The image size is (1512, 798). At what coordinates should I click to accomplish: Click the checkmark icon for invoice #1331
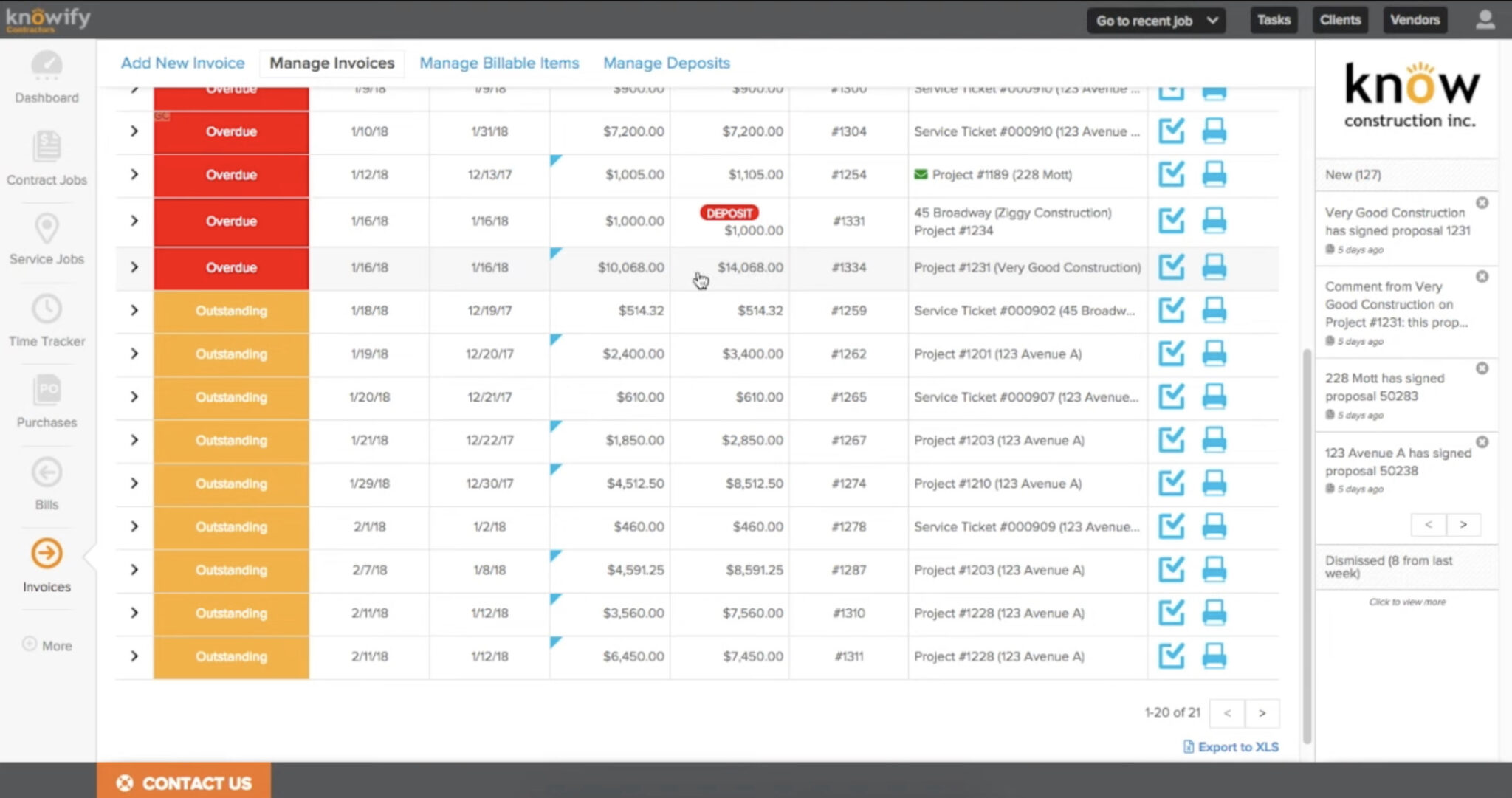tap(1172, 221)
